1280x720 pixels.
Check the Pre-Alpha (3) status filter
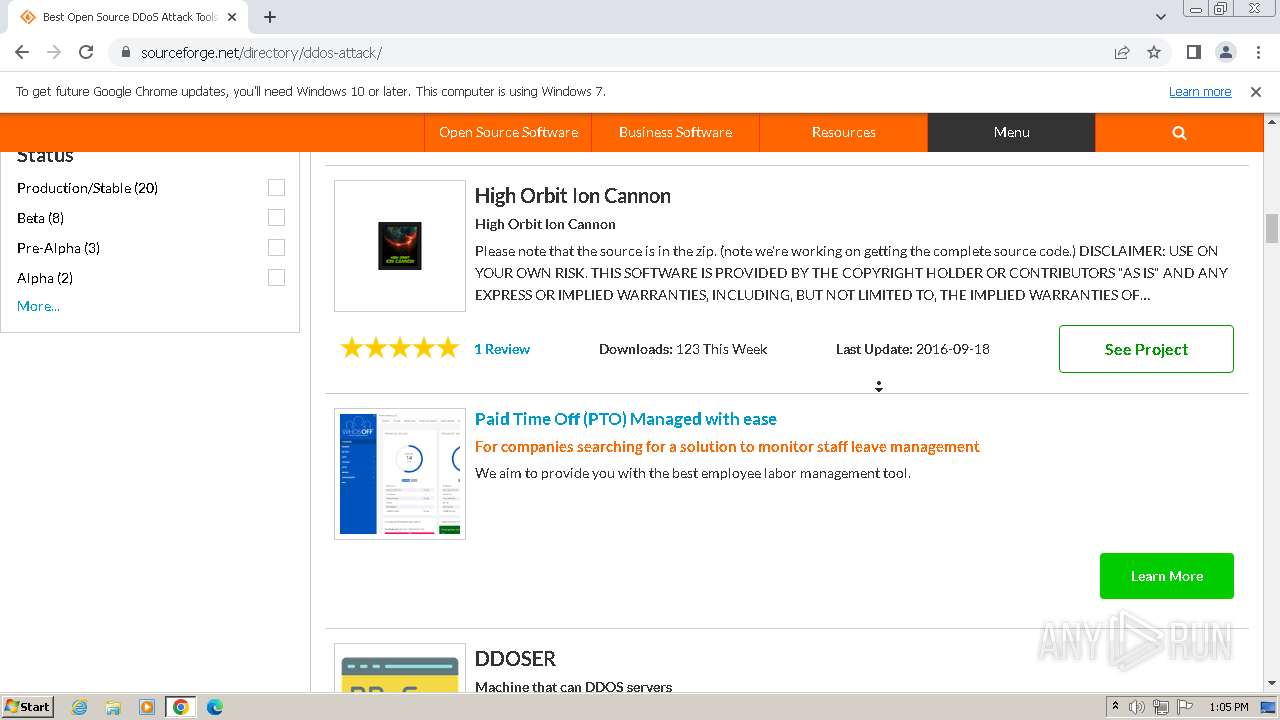276,248
